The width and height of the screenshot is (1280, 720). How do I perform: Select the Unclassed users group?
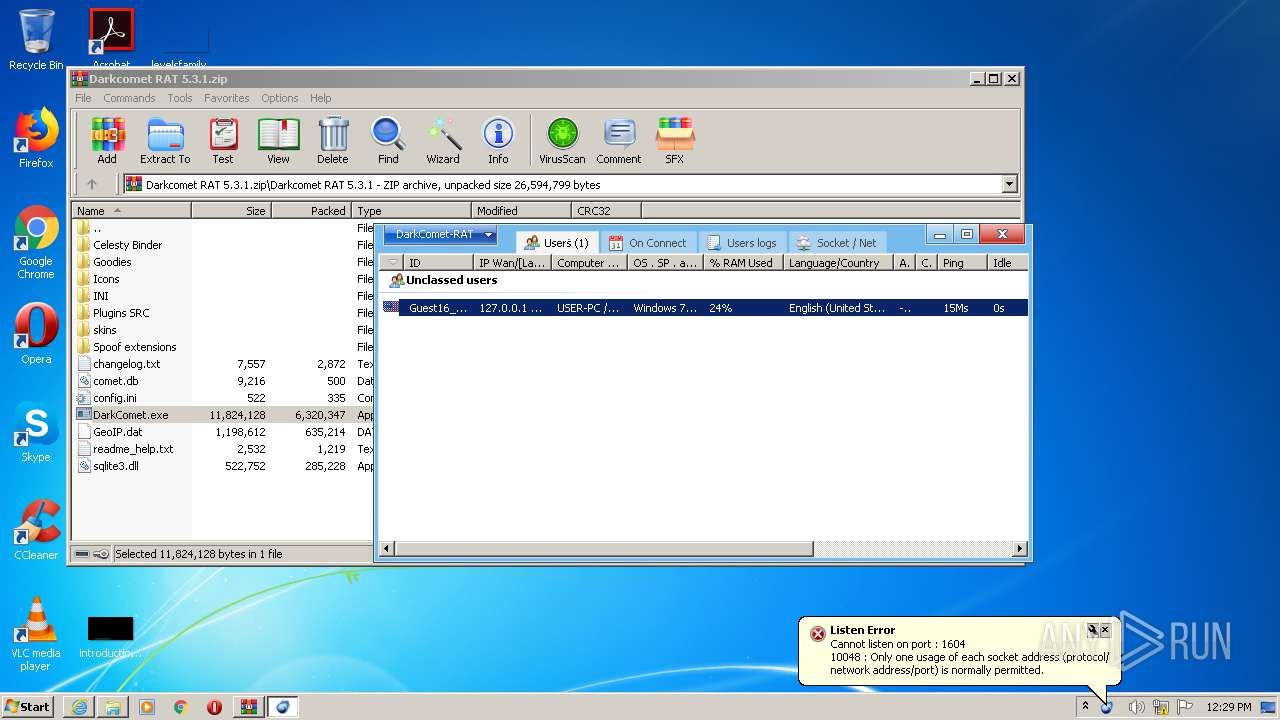pyautogui.click(x=443, y=280)
